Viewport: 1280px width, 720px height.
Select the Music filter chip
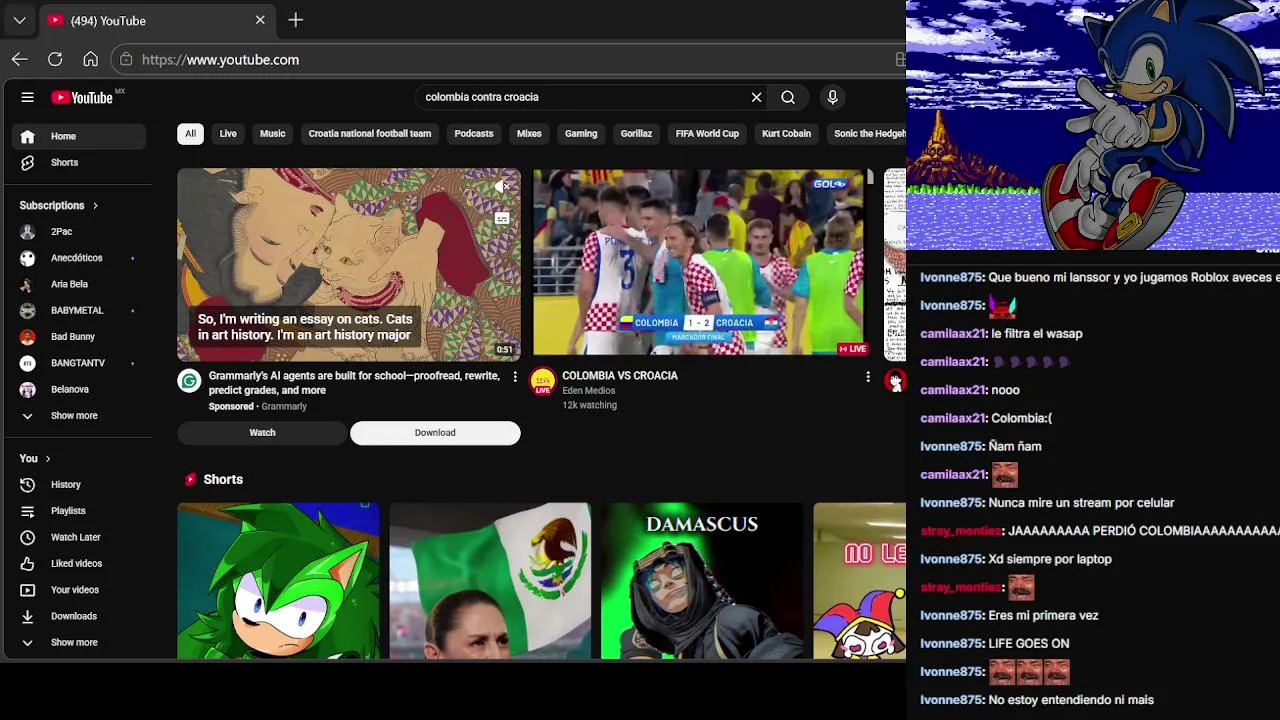click(x=272, y=133)
